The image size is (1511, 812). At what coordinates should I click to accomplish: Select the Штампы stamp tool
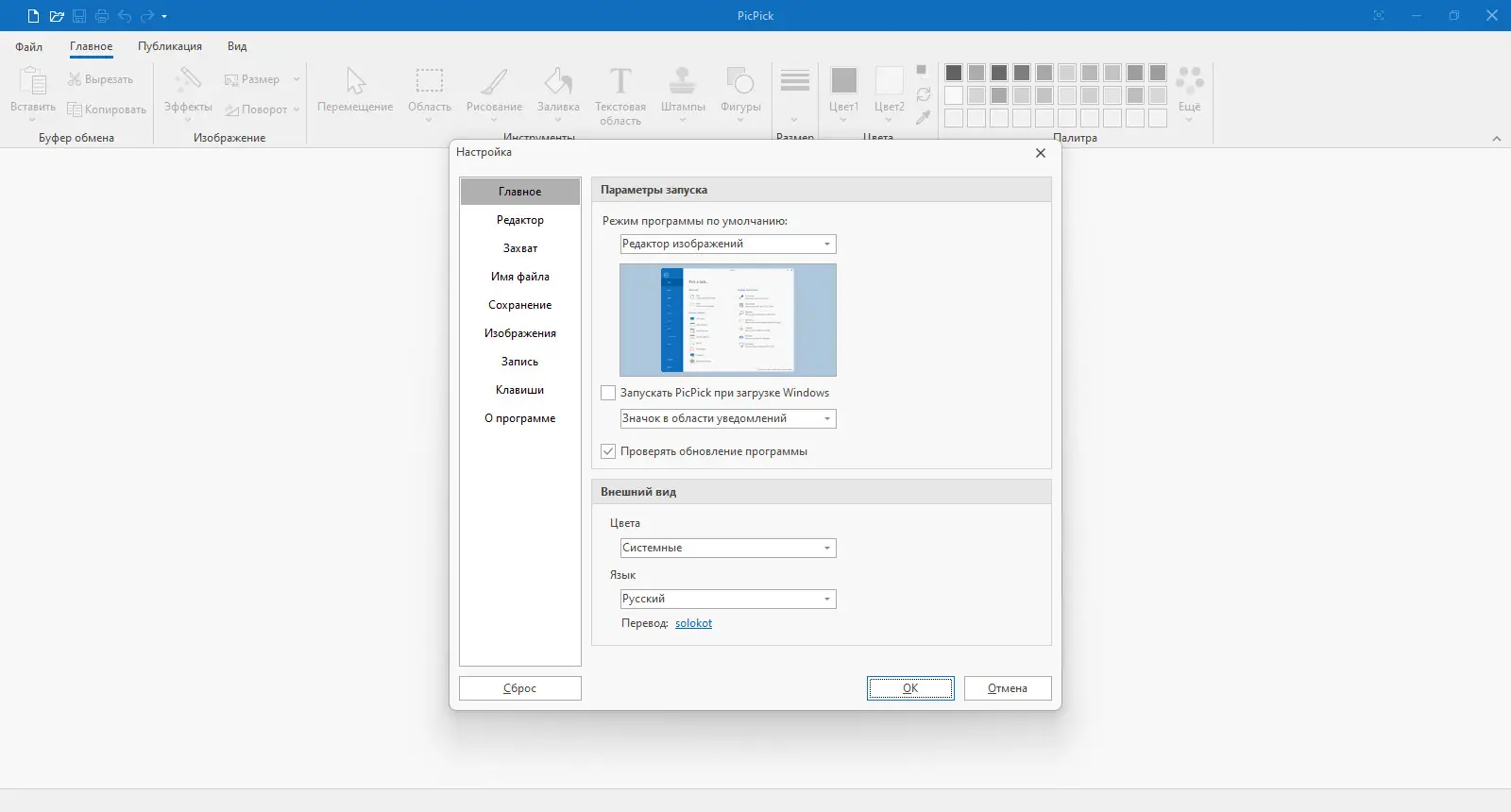683,94
